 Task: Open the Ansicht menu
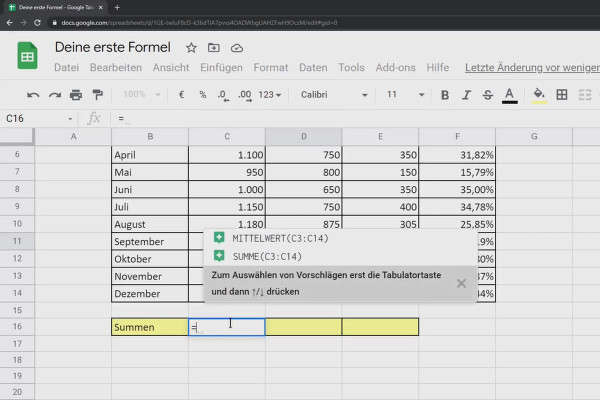pos(171,67)
